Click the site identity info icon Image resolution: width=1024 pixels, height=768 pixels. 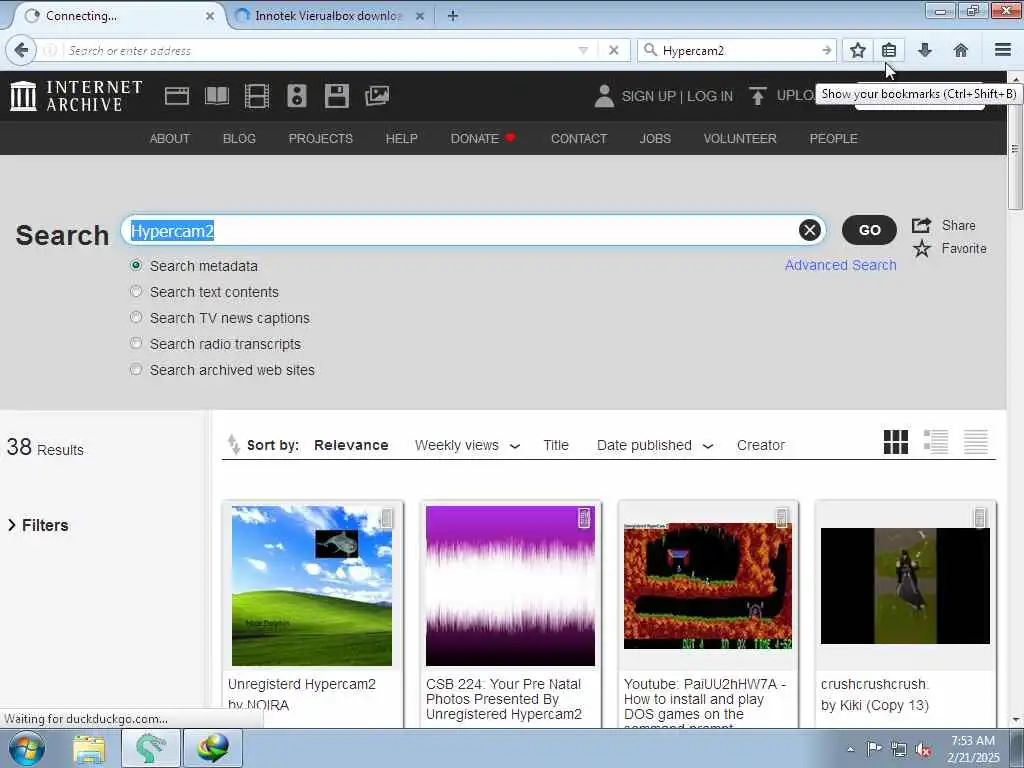[50, 50]
